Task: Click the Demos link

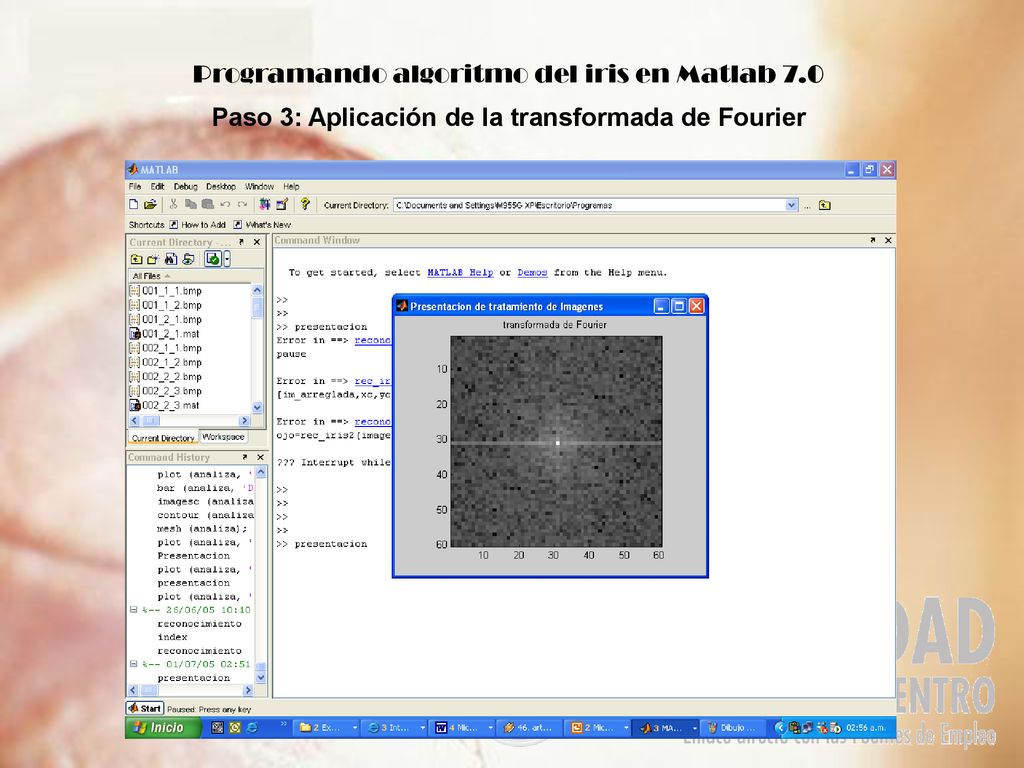Action: [x=532, y=272]
